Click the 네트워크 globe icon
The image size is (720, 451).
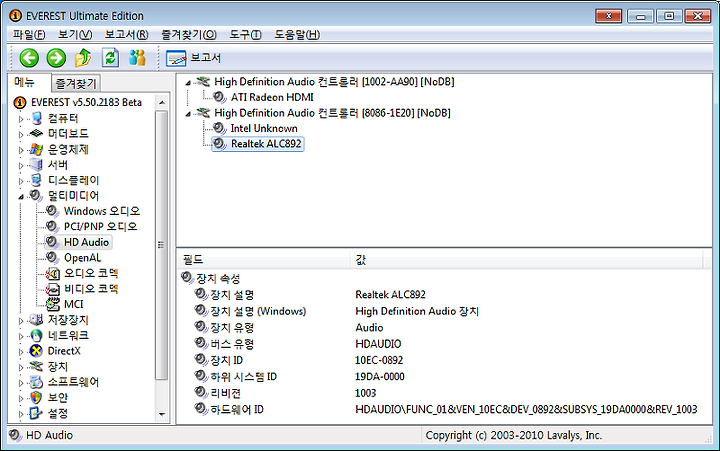36,335
